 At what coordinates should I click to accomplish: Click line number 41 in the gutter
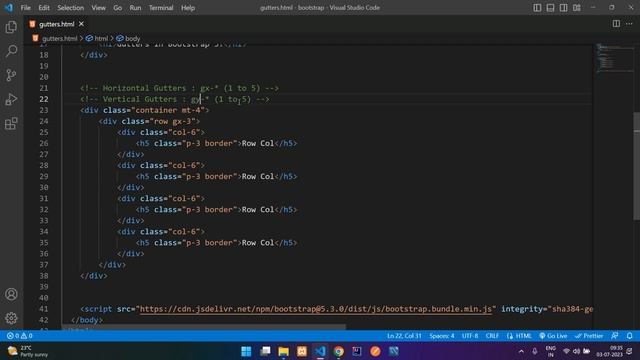pos(44,309)
